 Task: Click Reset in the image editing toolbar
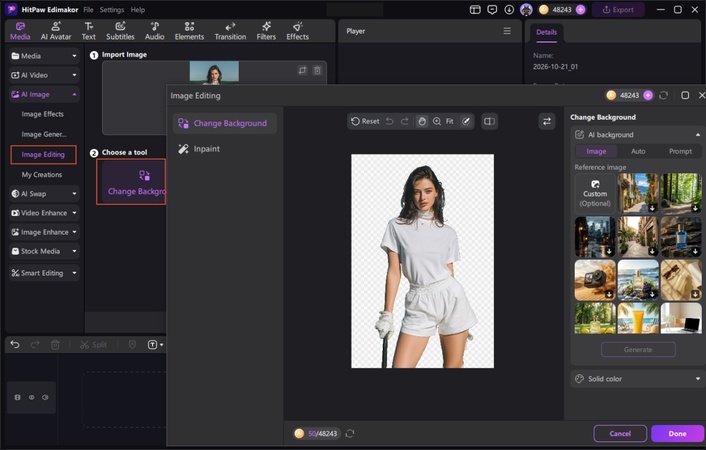pyautogui.click(x=365, y=121)
